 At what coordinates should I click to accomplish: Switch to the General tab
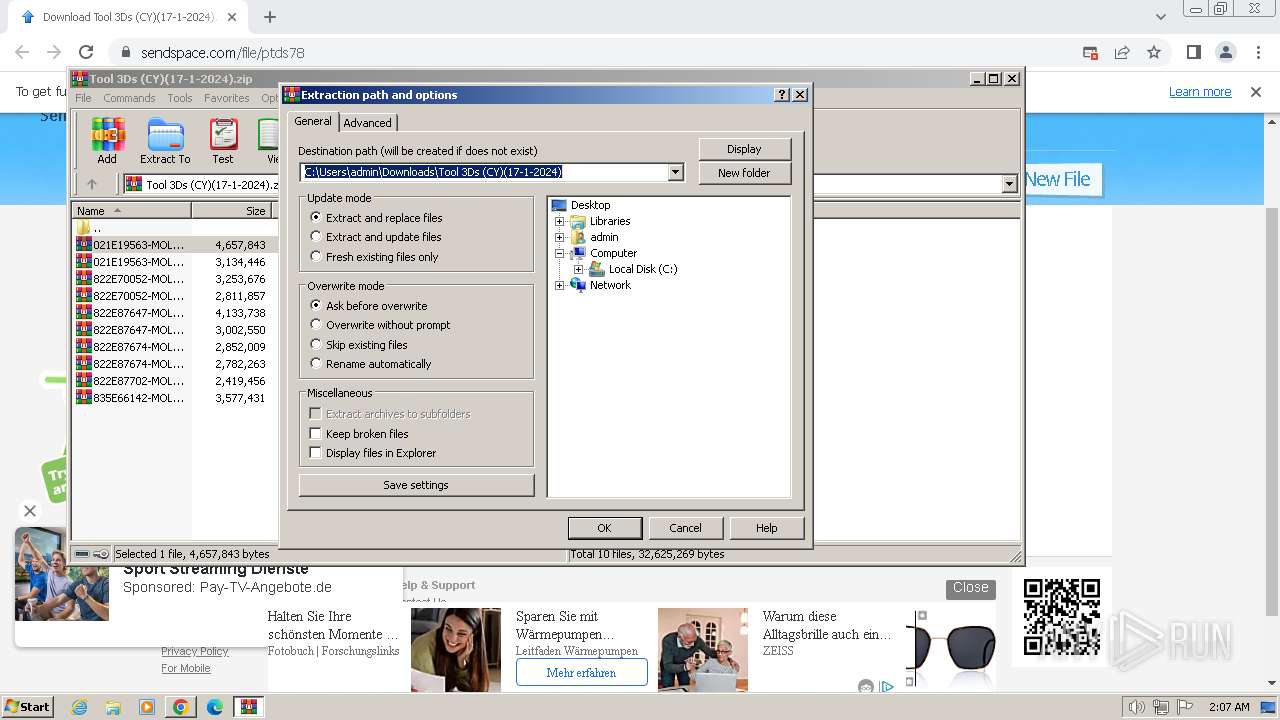click(313, 121)
